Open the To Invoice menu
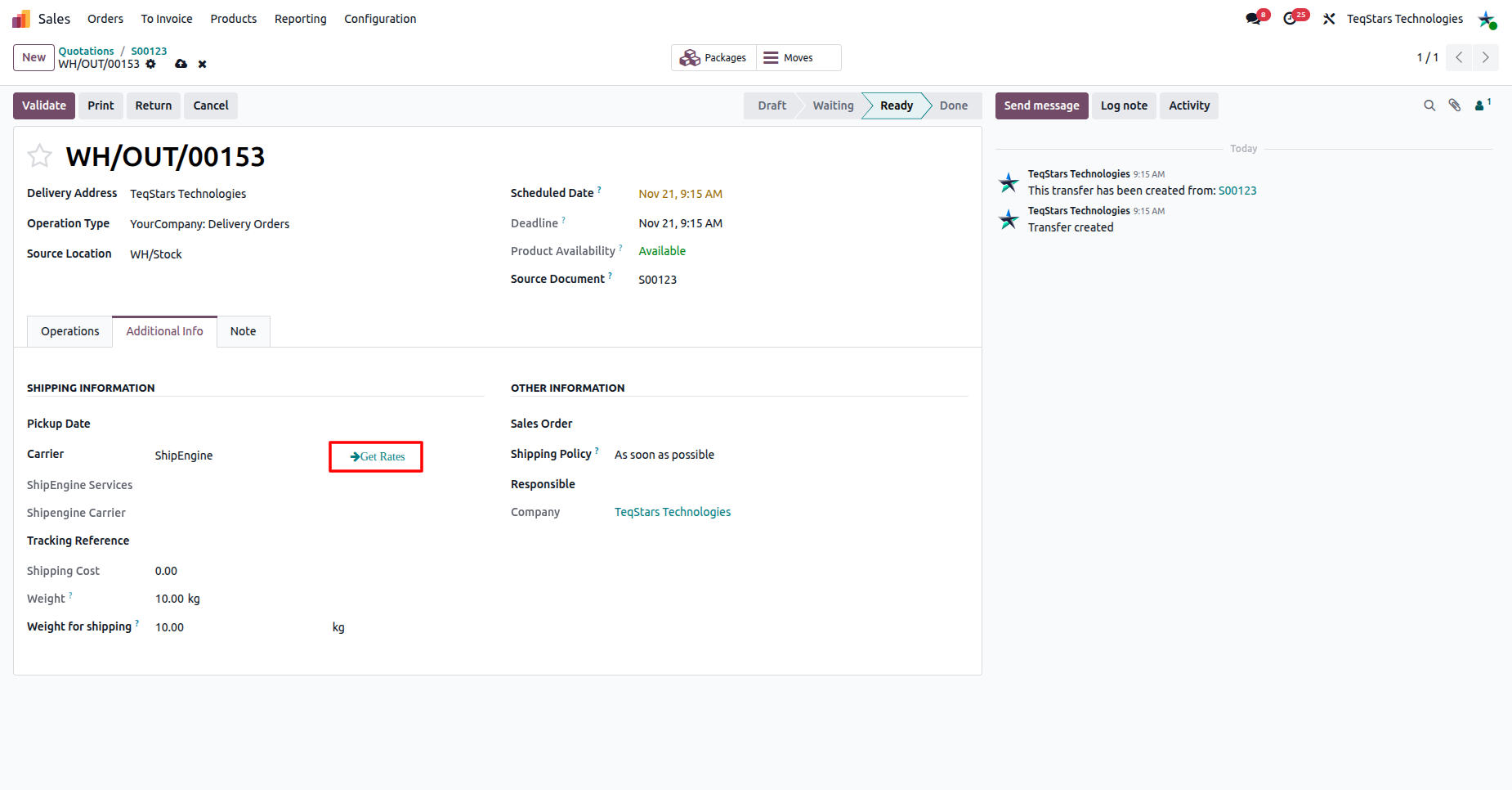Screen dimensions: 1512x790 (x=167, y=19)
